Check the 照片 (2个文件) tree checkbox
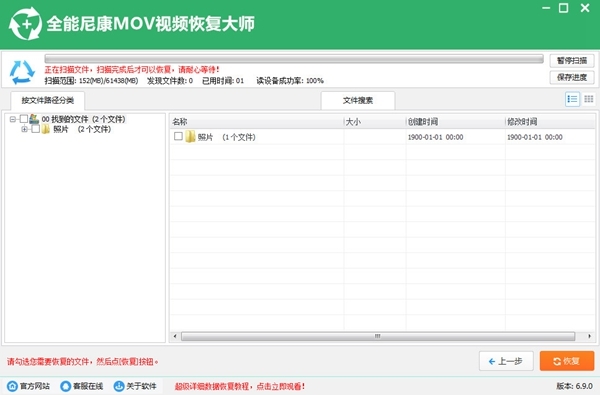 point(36,129)
